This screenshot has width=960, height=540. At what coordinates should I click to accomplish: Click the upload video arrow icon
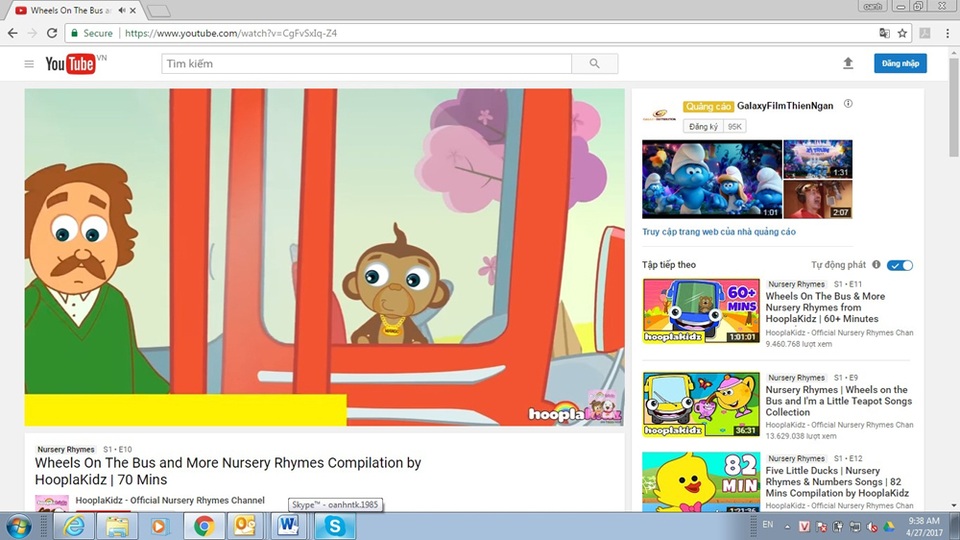pyautogui.click(x=848, y=63)
